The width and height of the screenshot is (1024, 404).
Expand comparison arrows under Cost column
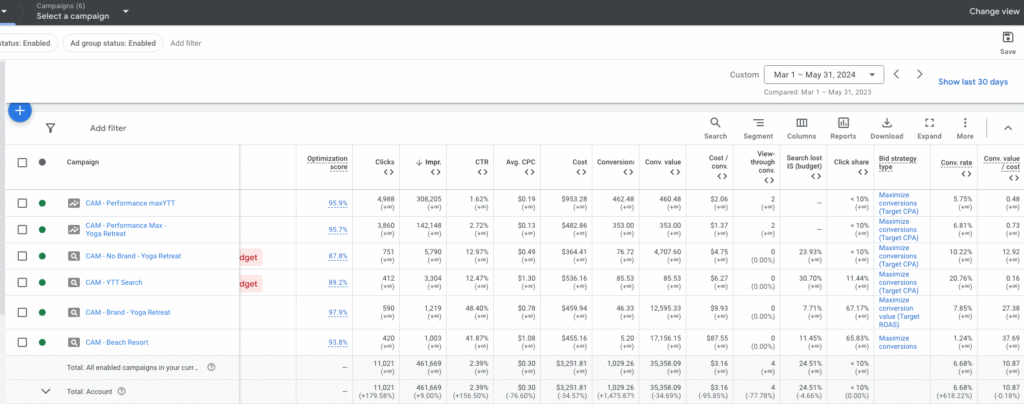pos(581,172)
